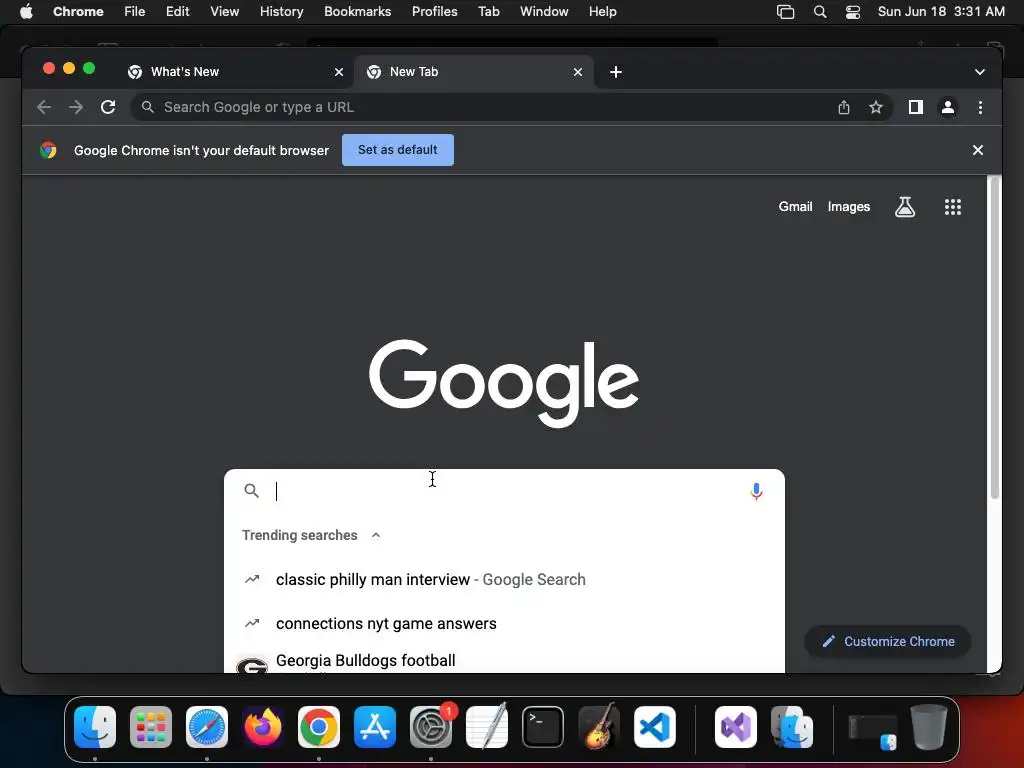Go back using the back arrow

(44, 107)
